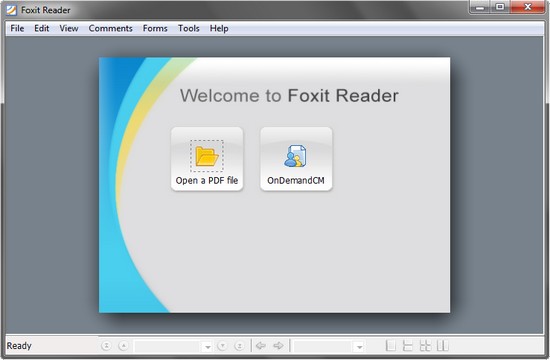Open the Forms menu
The image size is (550, 360).
click(155, 28)
